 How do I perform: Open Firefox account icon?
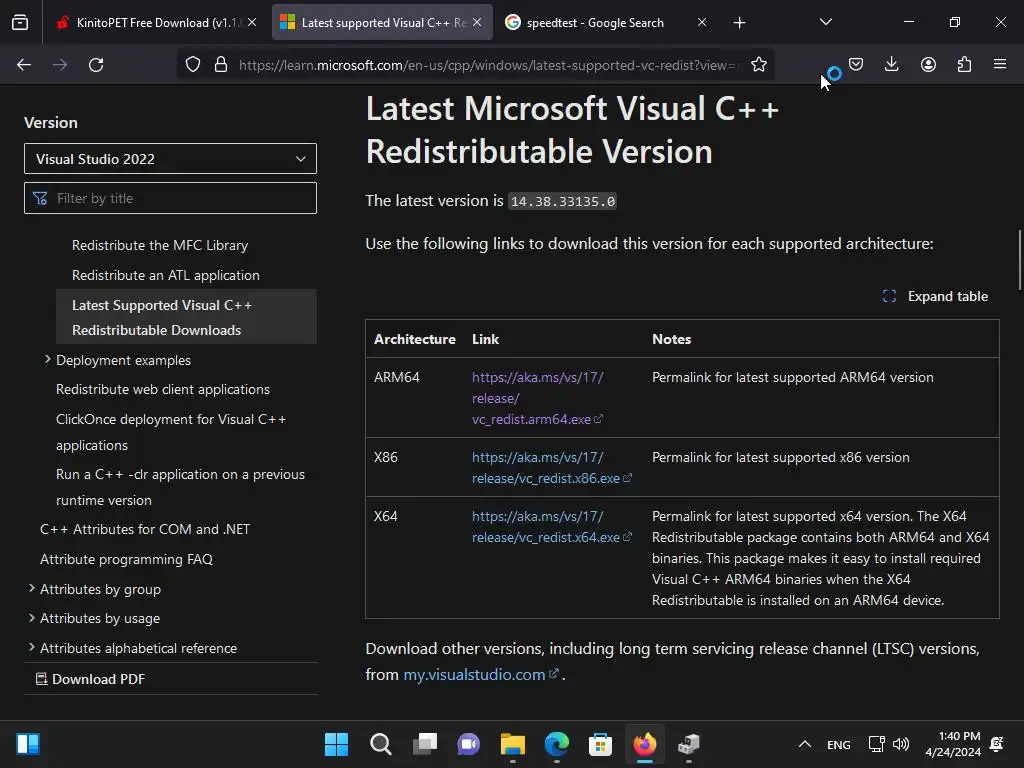[928, 64]
